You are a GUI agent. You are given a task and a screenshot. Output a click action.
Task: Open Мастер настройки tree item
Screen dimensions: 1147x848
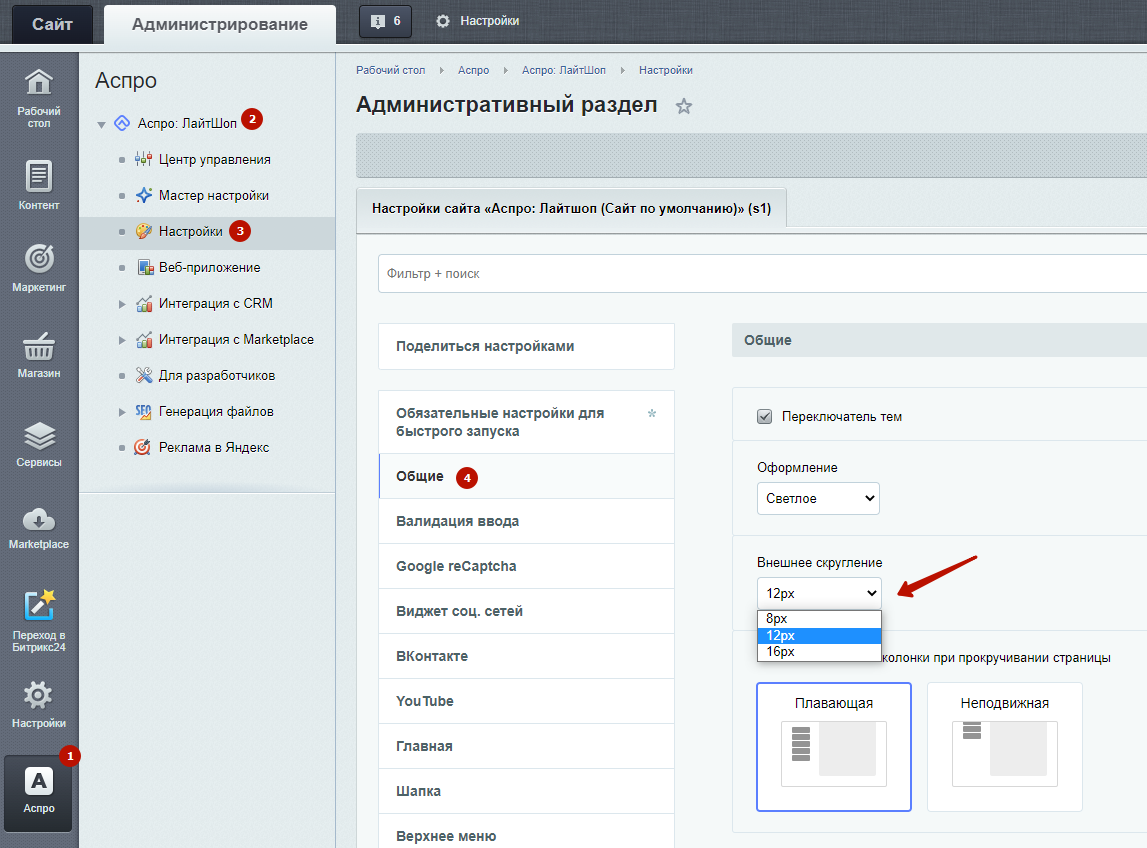point(214,195)
